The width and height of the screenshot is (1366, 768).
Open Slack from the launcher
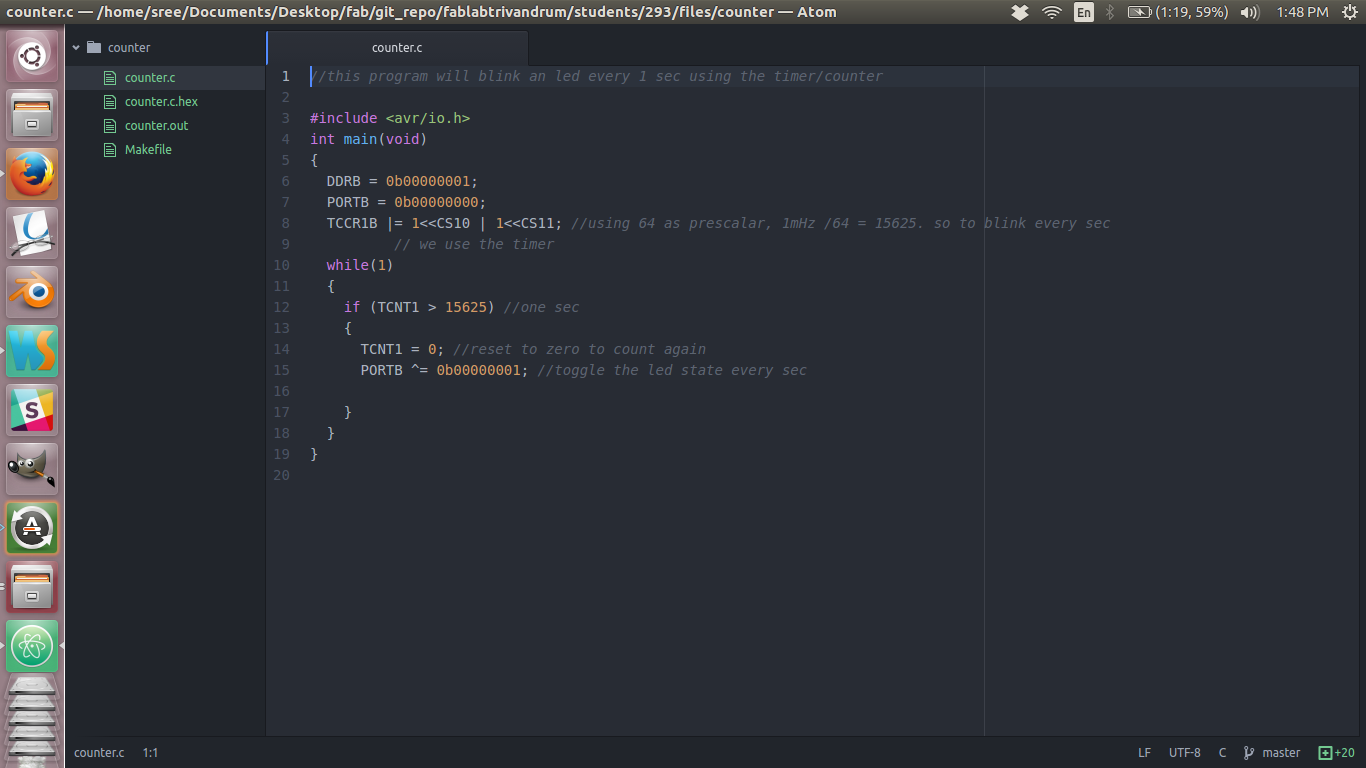tap(33, 410)
